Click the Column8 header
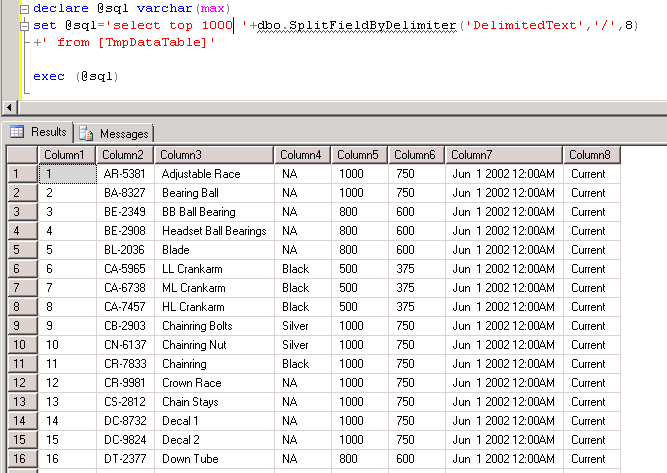 [x=592, y=155]
